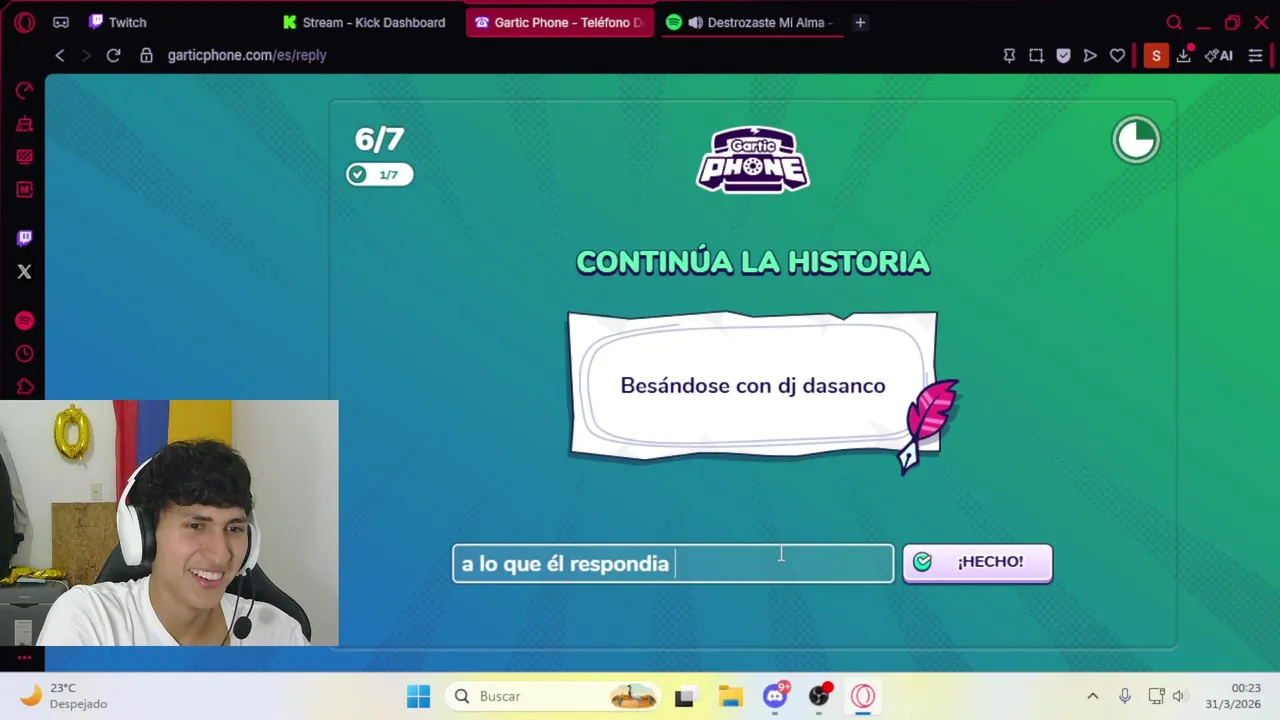
Task: Add page to bookmarks with heart
Action: [1117, 56]
